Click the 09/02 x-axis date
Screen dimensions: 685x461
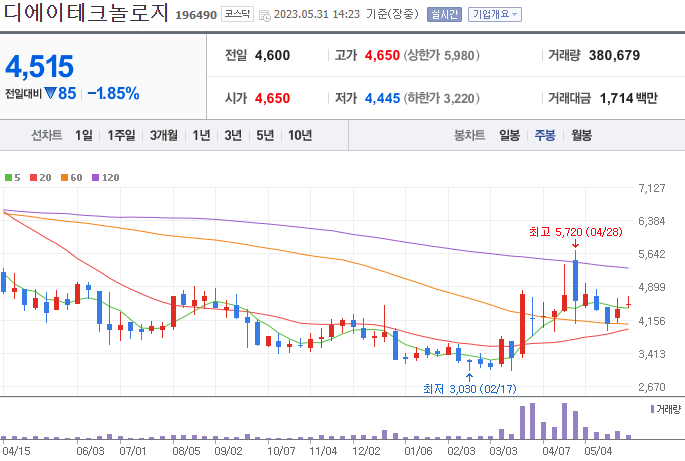(228, 451)
